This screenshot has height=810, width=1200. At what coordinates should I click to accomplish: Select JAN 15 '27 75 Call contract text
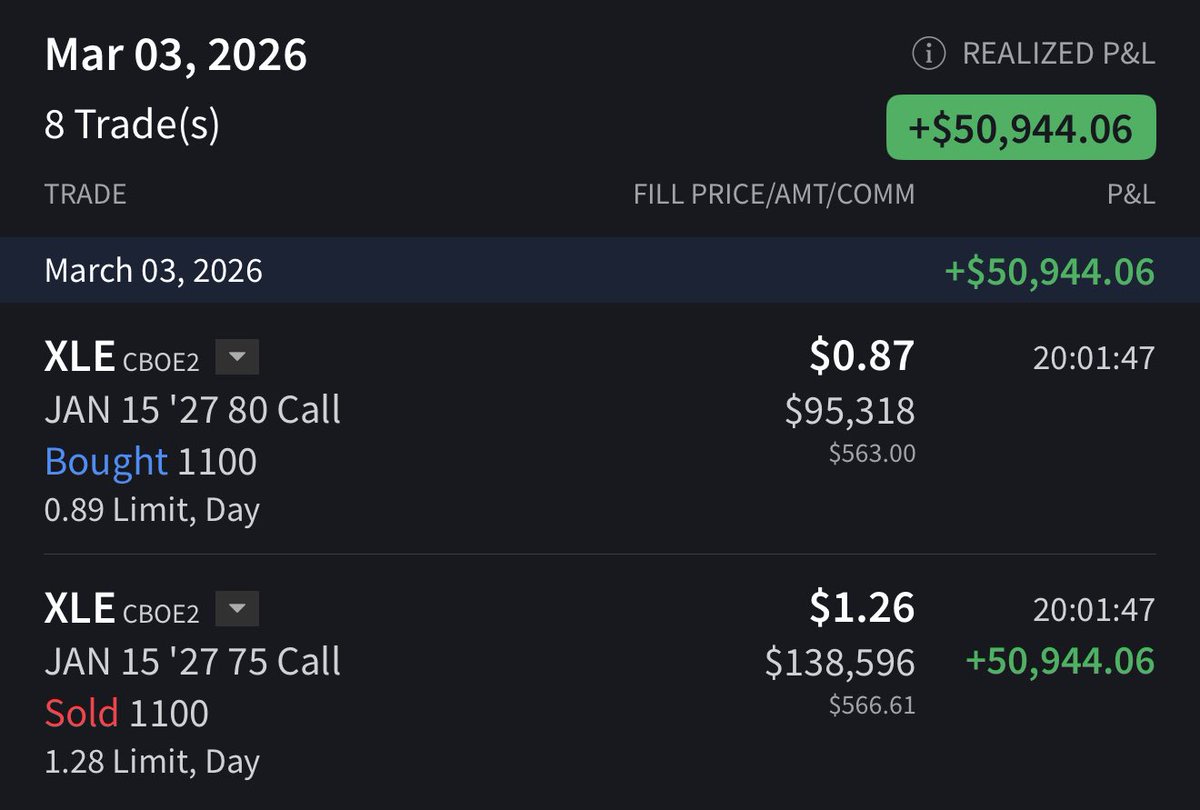pos(192,661)
